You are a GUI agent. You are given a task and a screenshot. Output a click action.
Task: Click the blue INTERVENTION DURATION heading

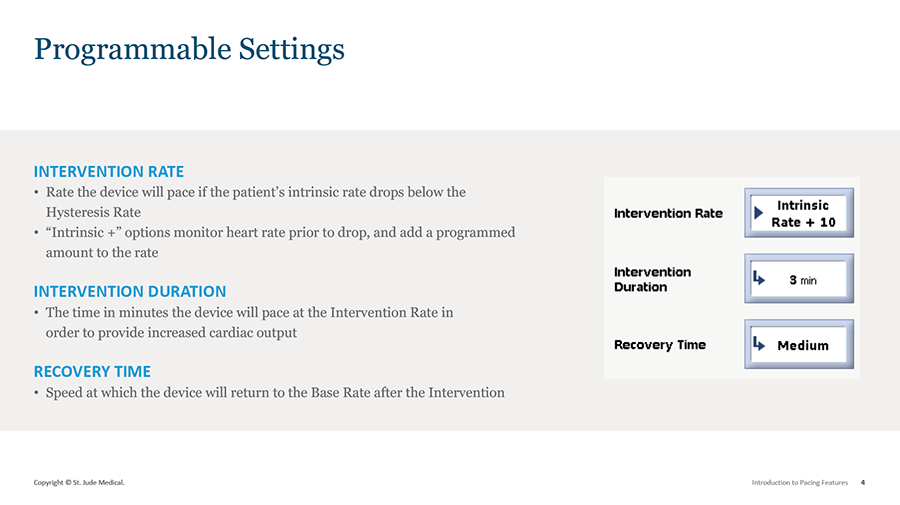coord(130,291)
